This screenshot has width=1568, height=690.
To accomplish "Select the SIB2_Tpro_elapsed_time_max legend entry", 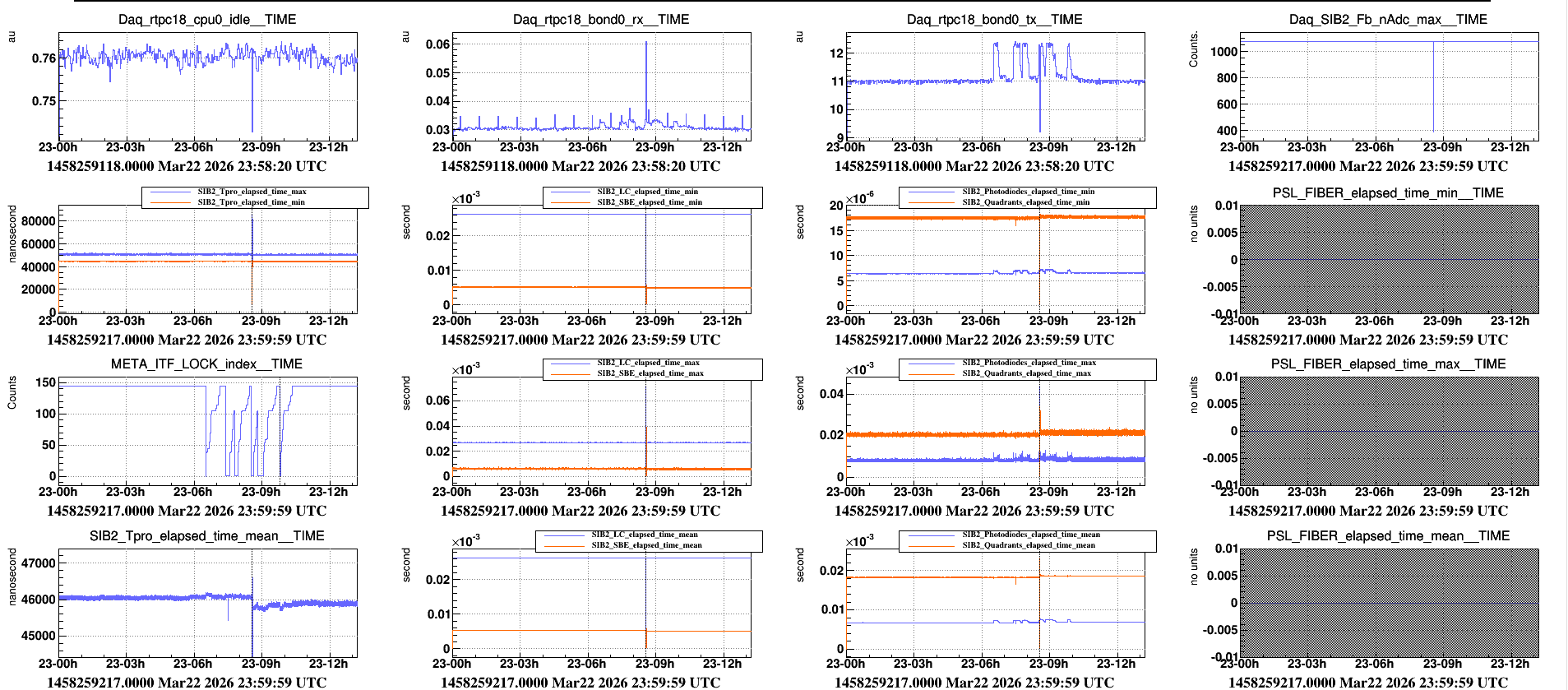I will click(x=252, y=192).
